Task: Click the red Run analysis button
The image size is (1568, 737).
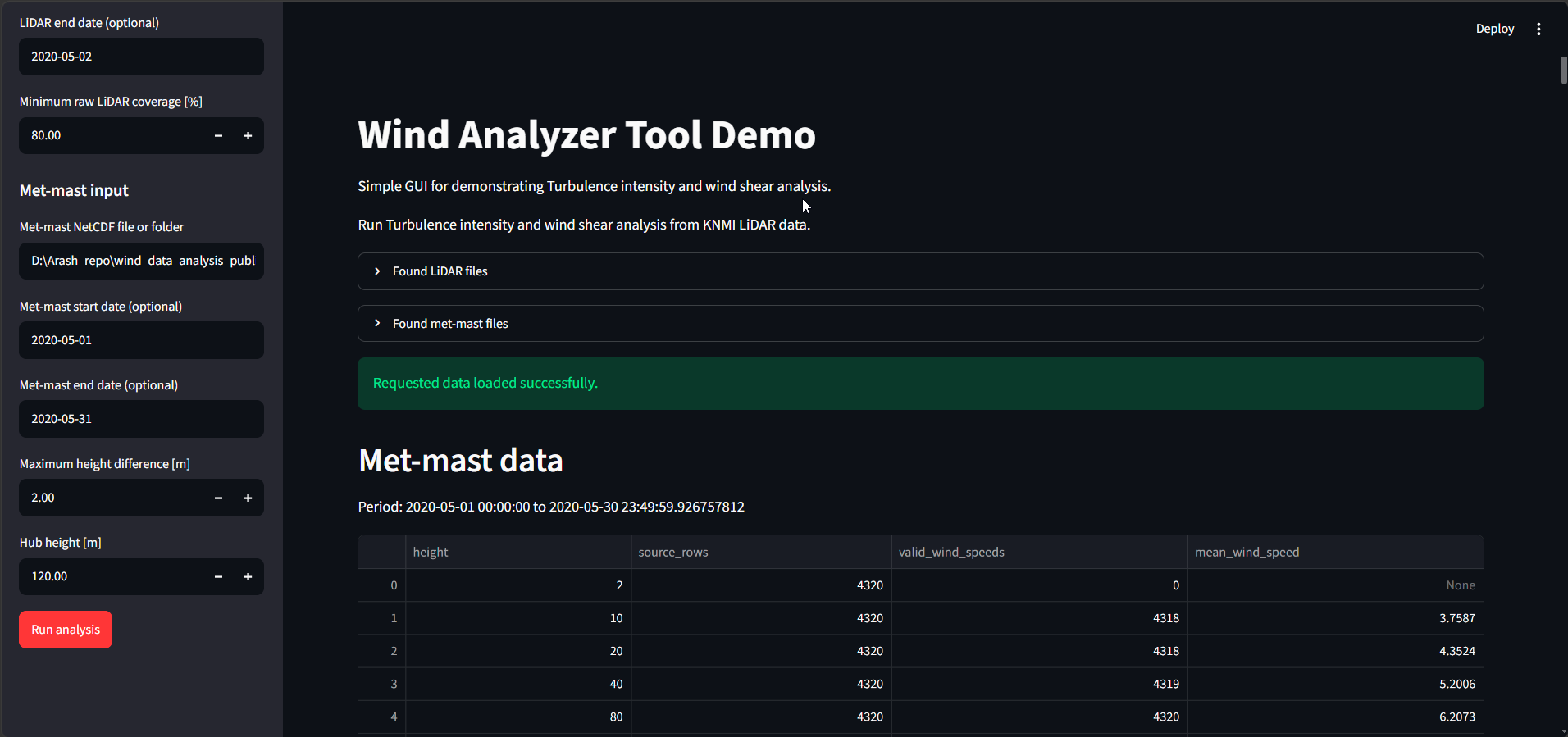Action: [66, 630]
